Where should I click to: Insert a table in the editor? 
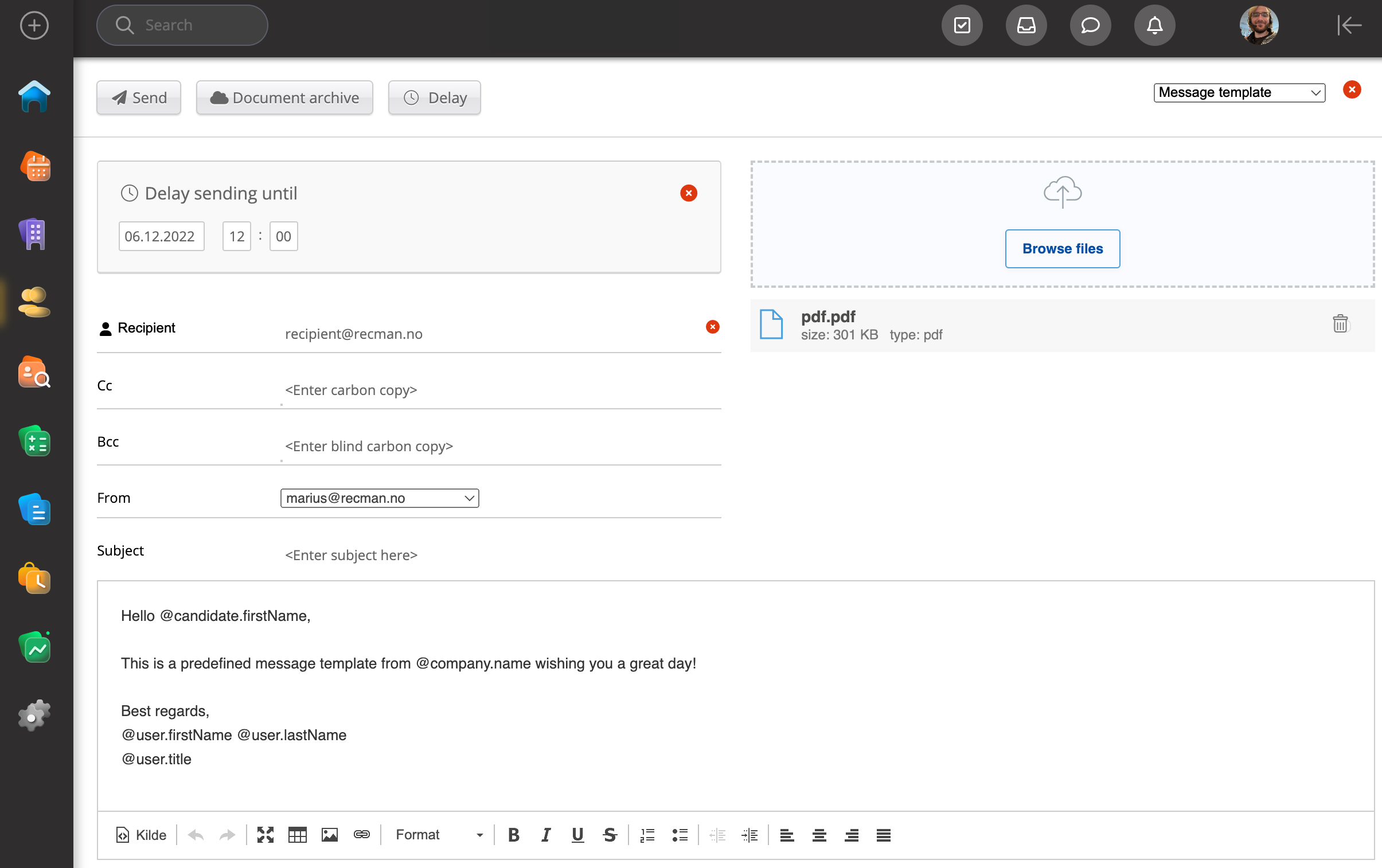(x=297, y=835)
